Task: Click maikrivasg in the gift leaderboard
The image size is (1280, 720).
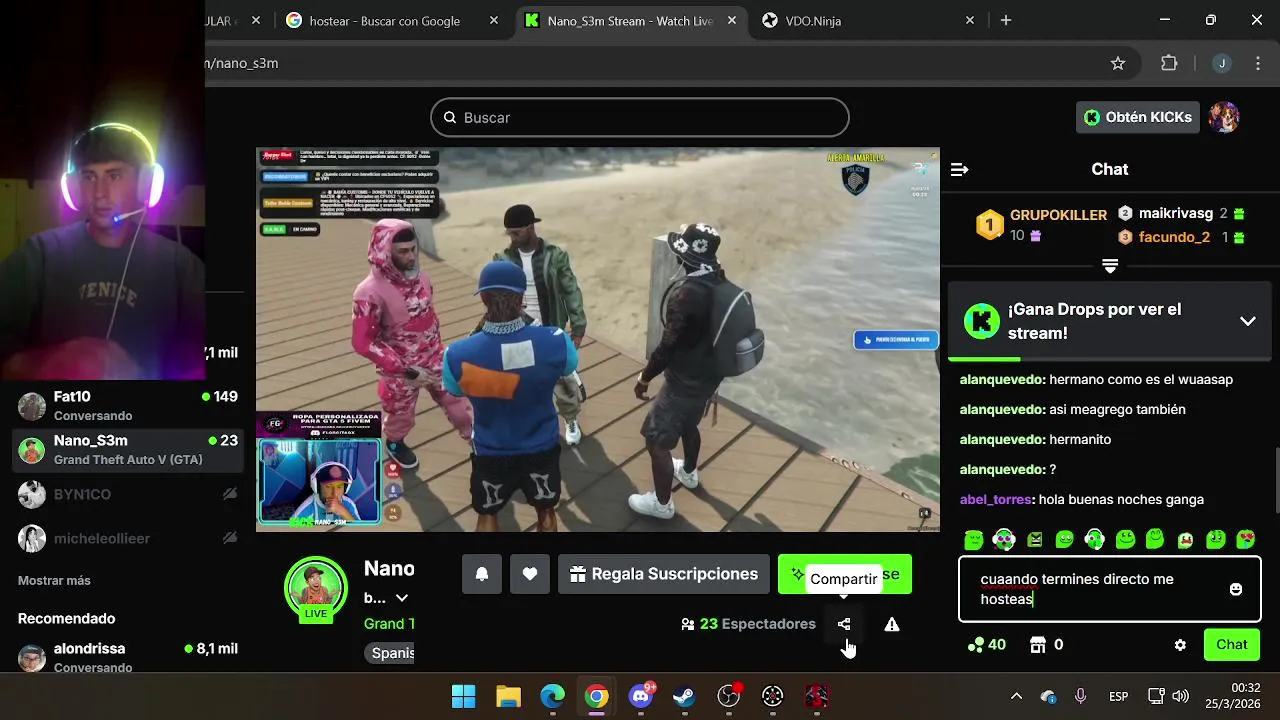Action: (1175, 214)
